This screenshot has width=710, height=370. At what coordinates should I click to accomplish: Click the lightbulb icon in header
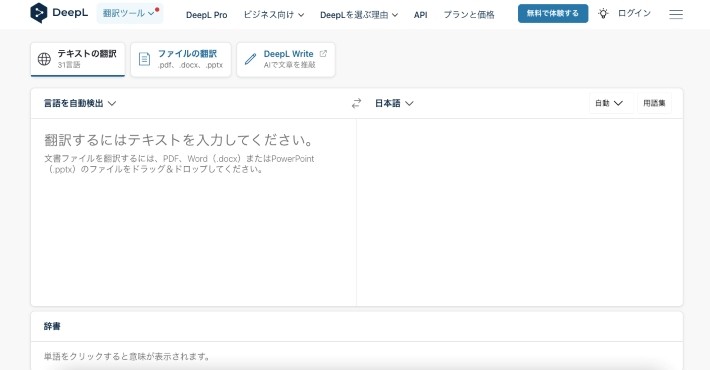tap(603, 14)
